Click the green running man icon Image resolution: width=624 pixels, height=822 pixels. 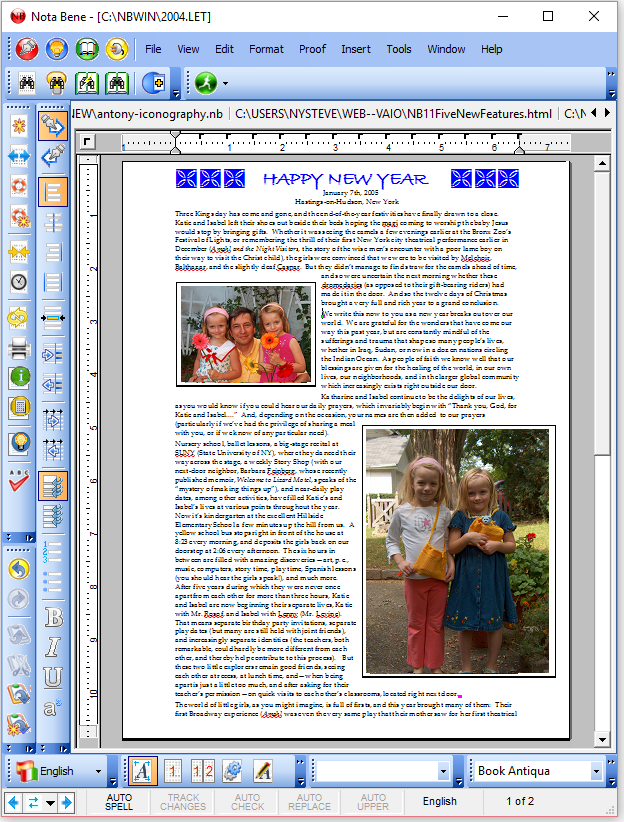(205, 83)
